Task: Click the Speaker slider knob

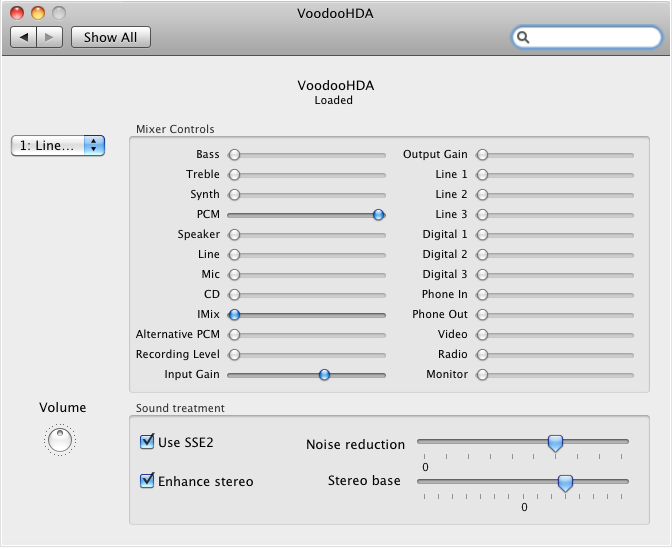Action: coord(234,235)
